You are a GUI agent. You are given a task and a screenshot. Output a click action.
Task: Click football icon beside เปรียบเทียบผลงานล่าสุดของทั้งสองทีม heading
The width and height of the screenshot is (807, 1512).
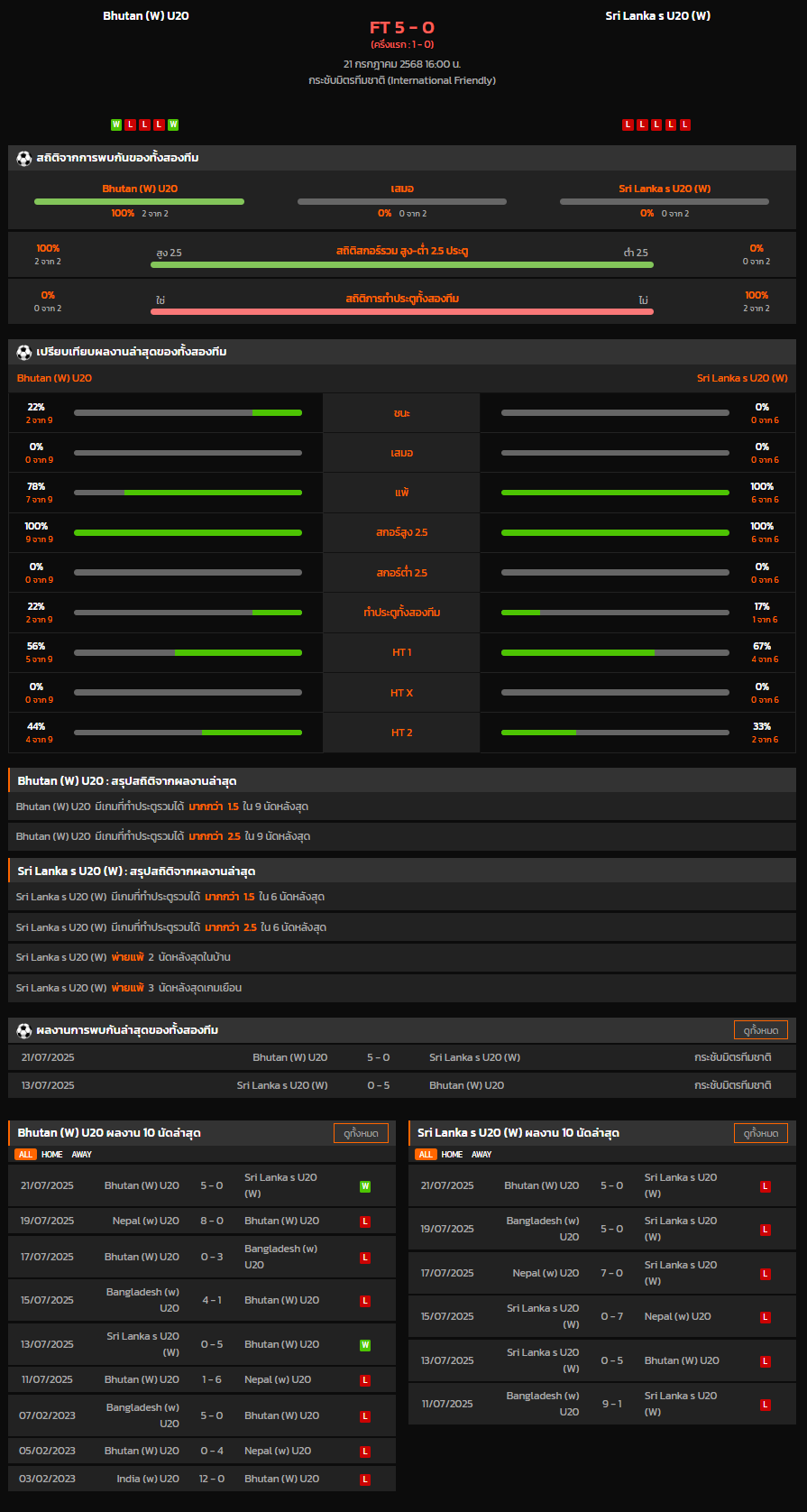point(24,352)
